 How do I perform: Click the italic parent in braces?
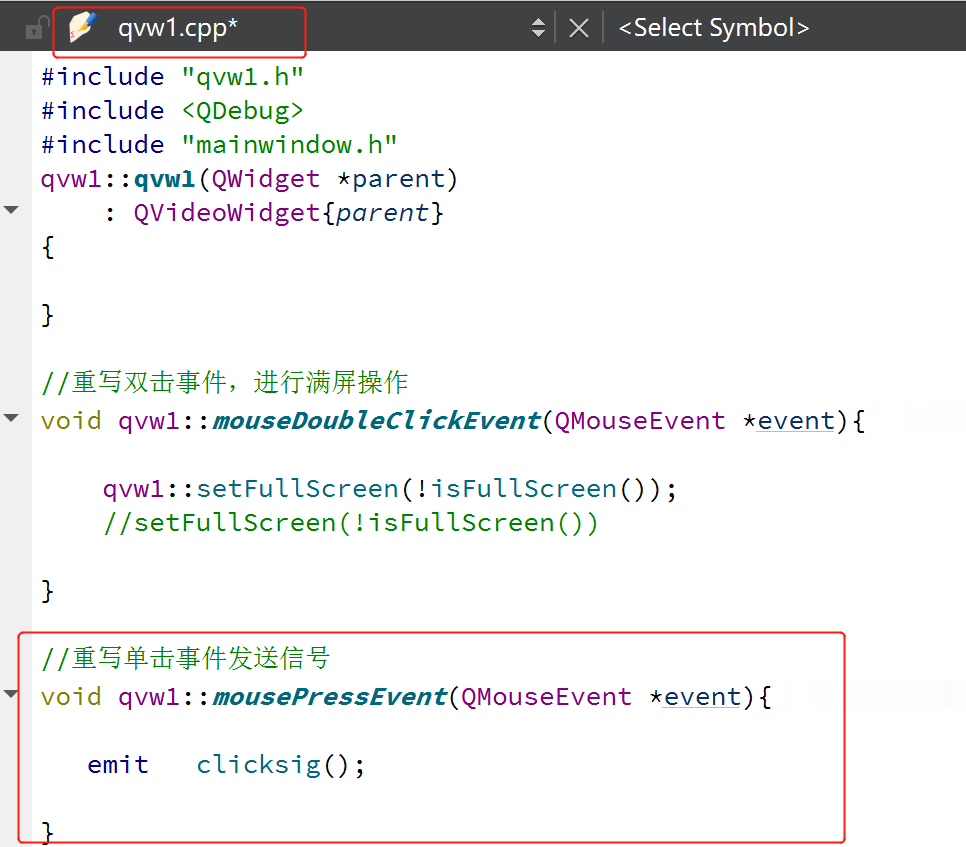[382, 214]
